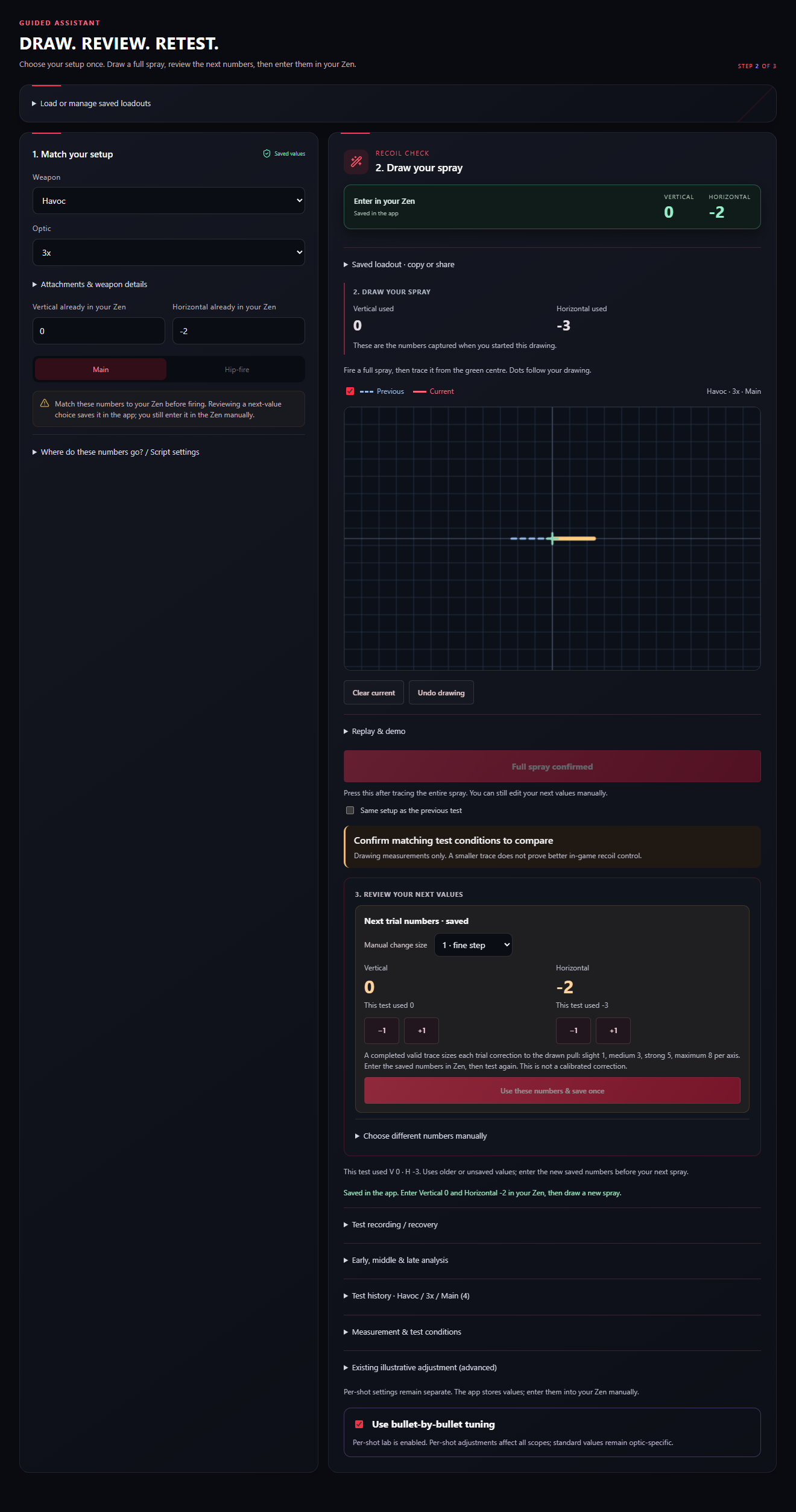The width and height of the screenshot is (796, 1512).
Task: Increase Vertical next value by 1
Action: [x=422, y=1031]
